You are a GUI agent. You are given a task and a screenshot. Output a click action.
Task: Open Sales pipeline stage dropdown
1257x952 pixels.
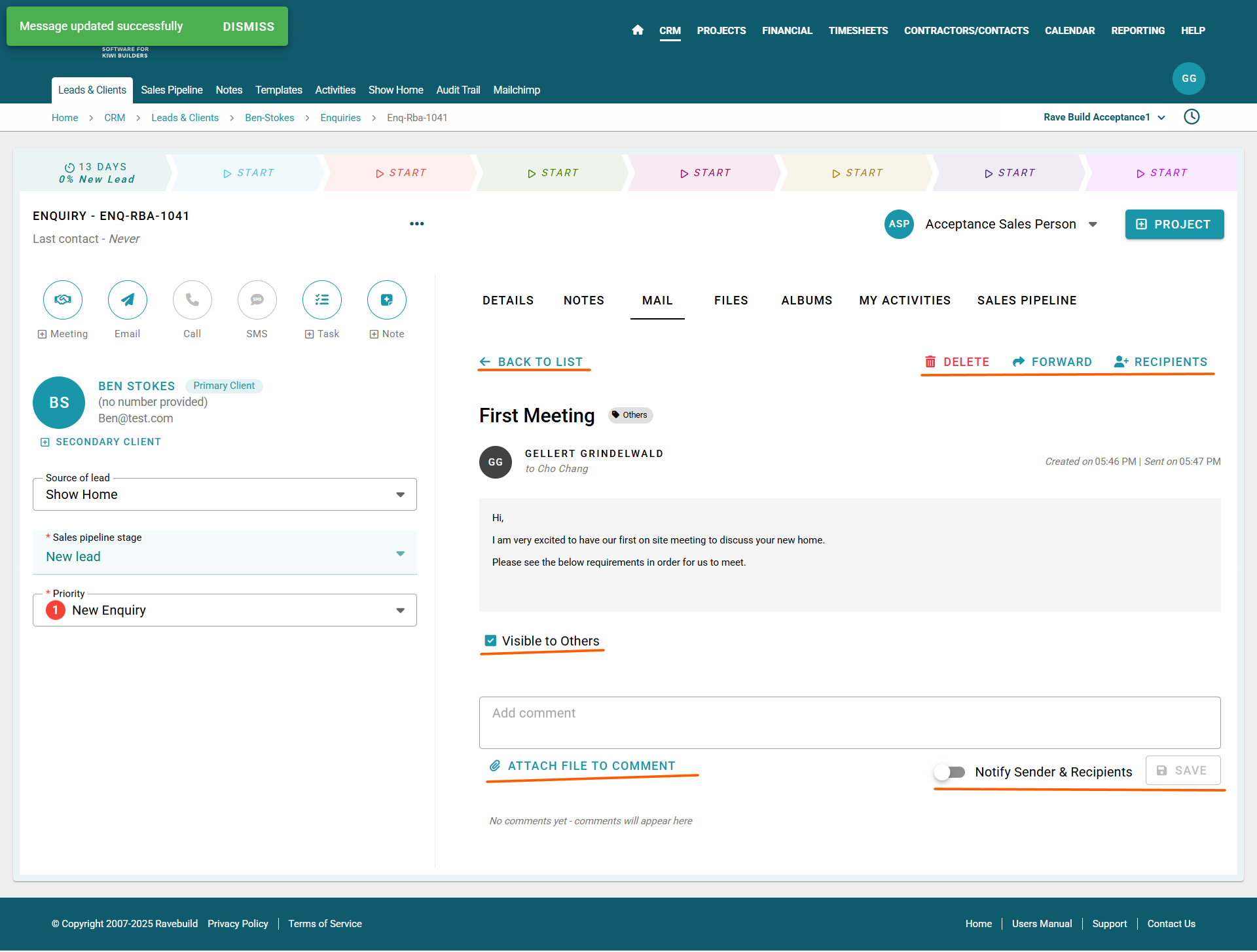click(x=225, y=556)
